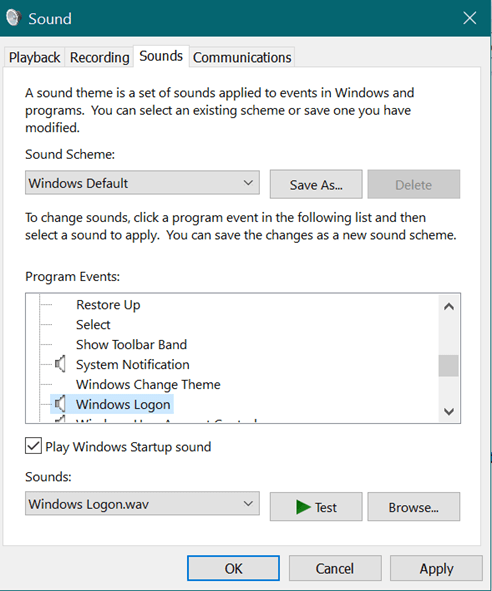
Task: Click the Apply button
Action: click(436, 568)
